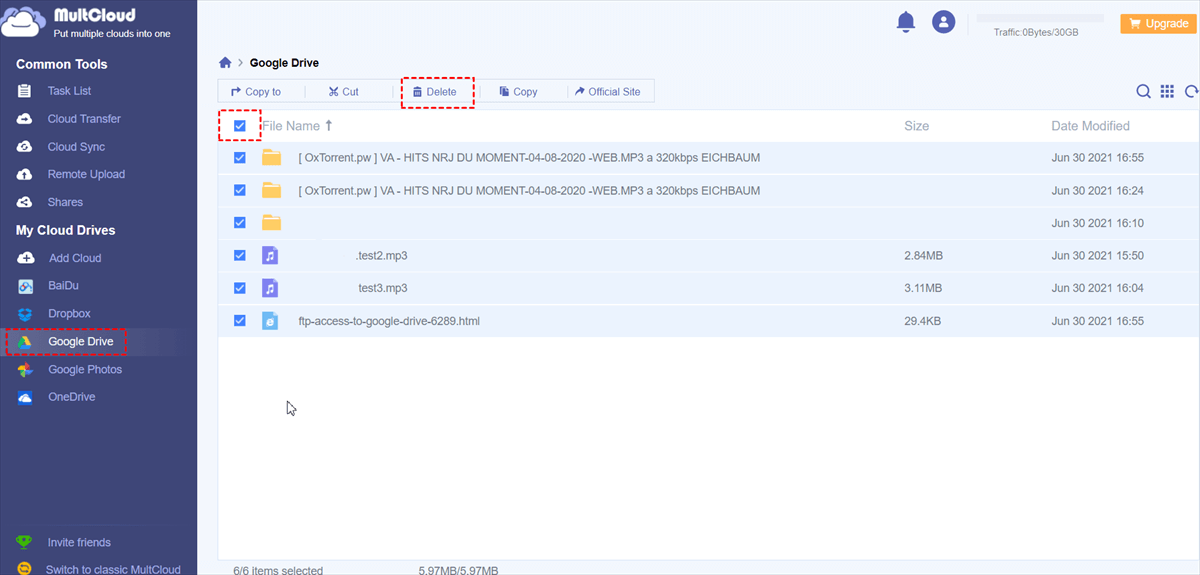The width and height of the screenshot is (1200, 575).
Task: Click the Jun 30 2021 16:10 date cell
Action: 1097,223
